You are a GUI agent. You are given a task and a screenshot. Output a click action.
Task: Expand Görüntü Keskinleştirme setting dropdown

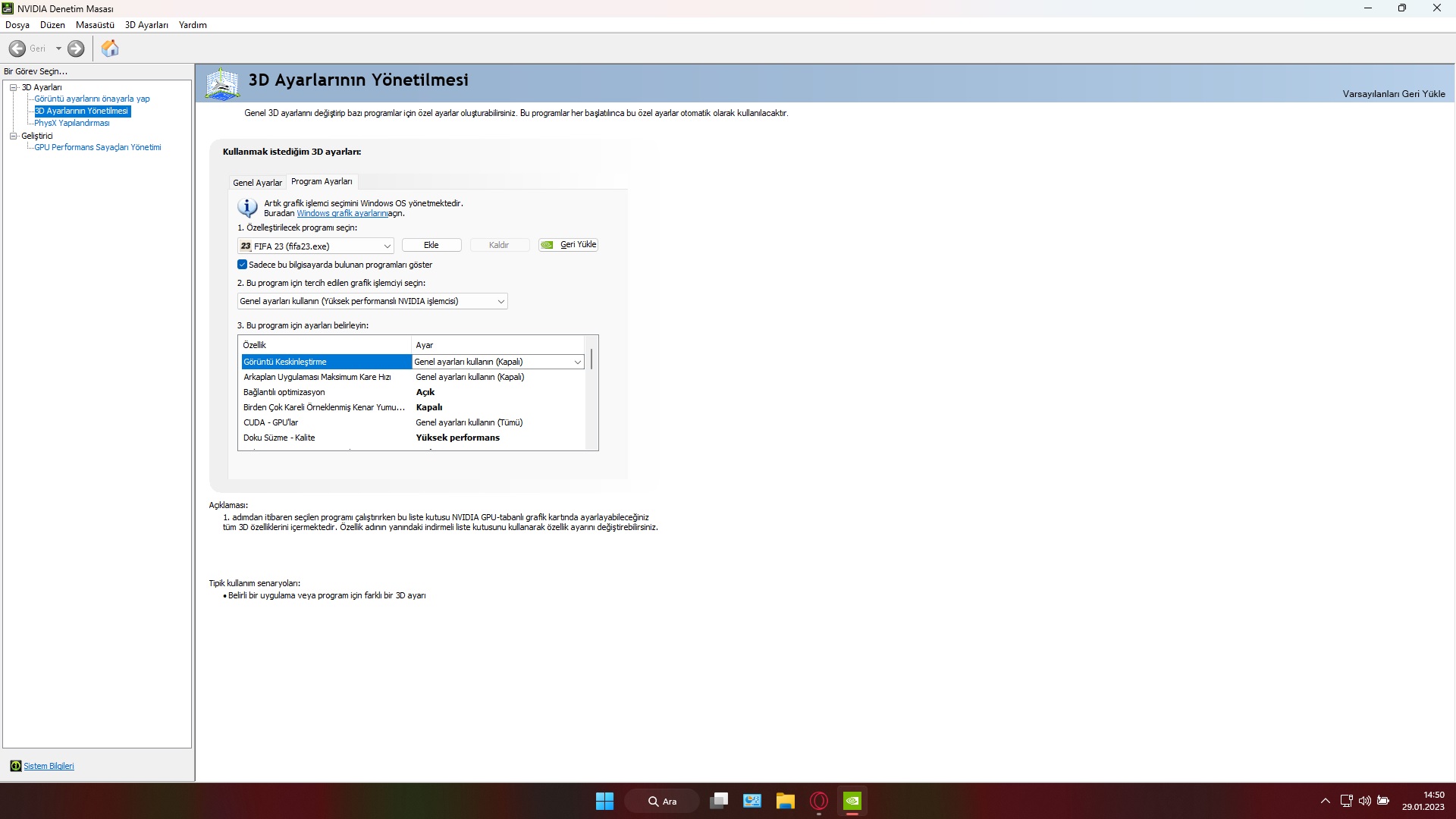pyautogui.click(x=577, y=362)
